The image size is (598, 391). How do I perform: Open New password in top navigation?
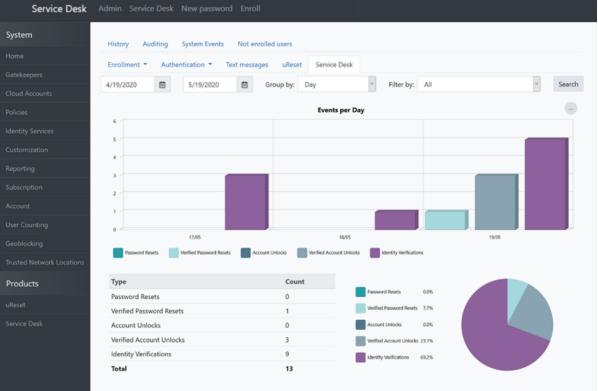click(207, 8)
